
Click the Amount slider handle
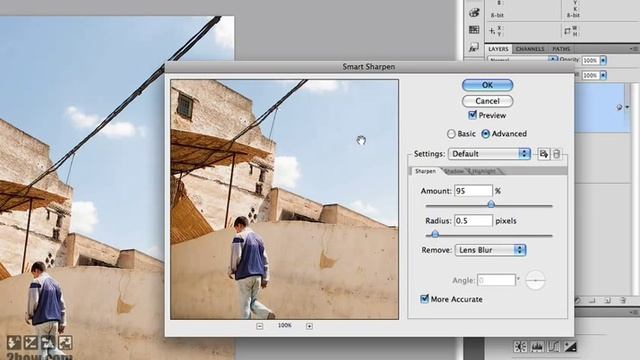point(491,204)
